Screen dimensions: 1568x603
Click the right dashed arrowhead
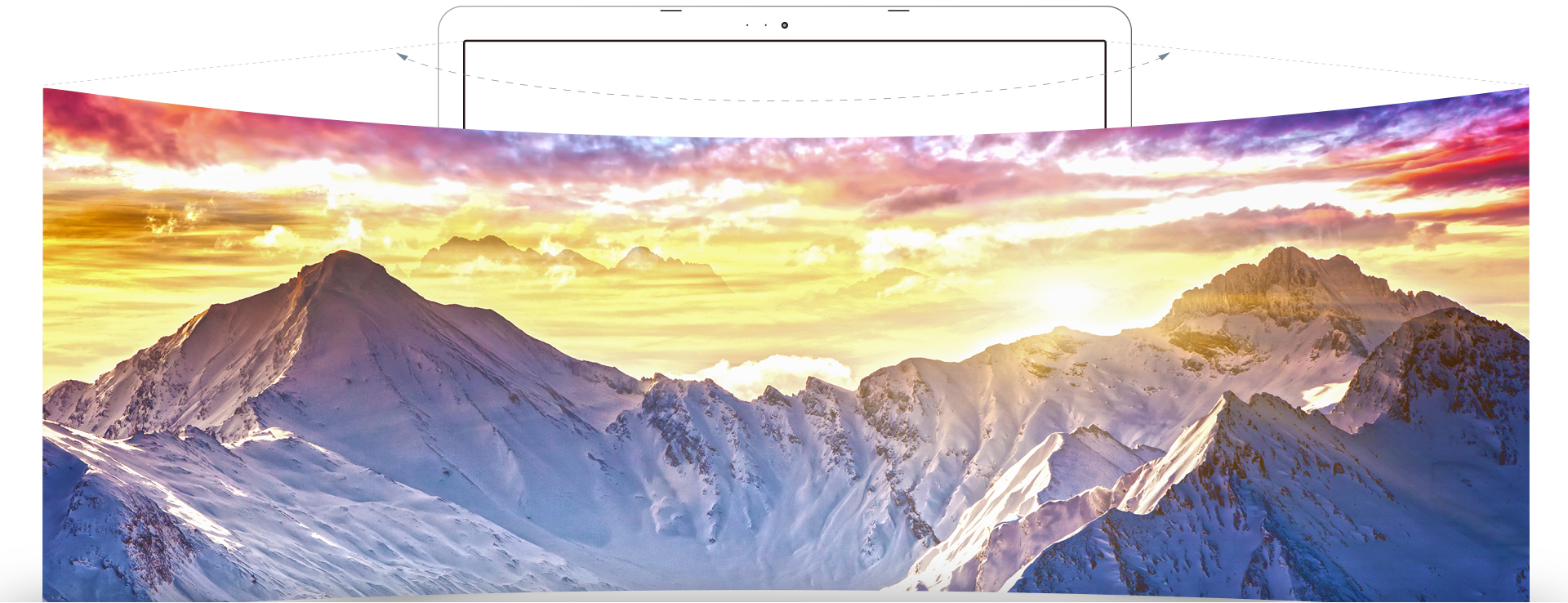pos(1165,56)
